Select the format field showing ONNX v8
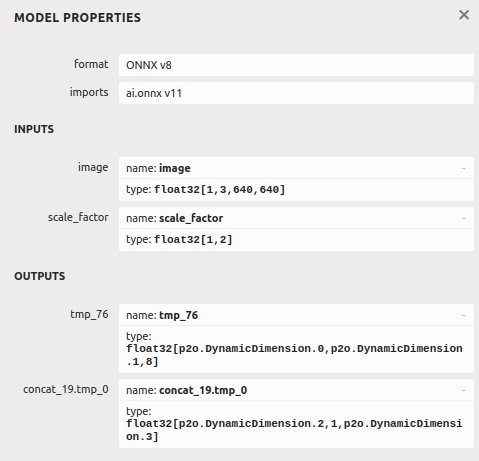479x461 pixels. click(296, 65)
